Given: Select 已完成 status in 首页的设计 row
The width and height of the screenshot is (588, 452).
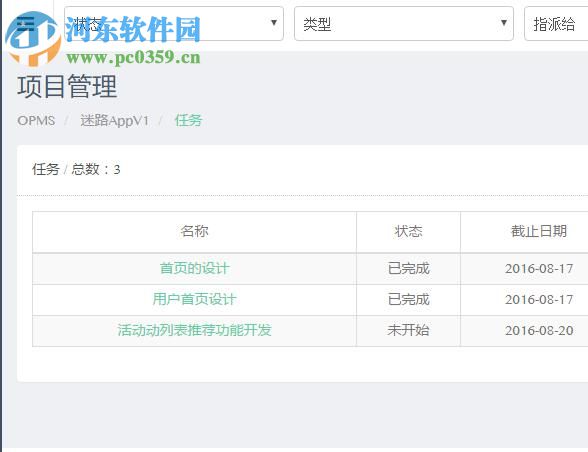Looking at the screenshot, I should [408, 269].
